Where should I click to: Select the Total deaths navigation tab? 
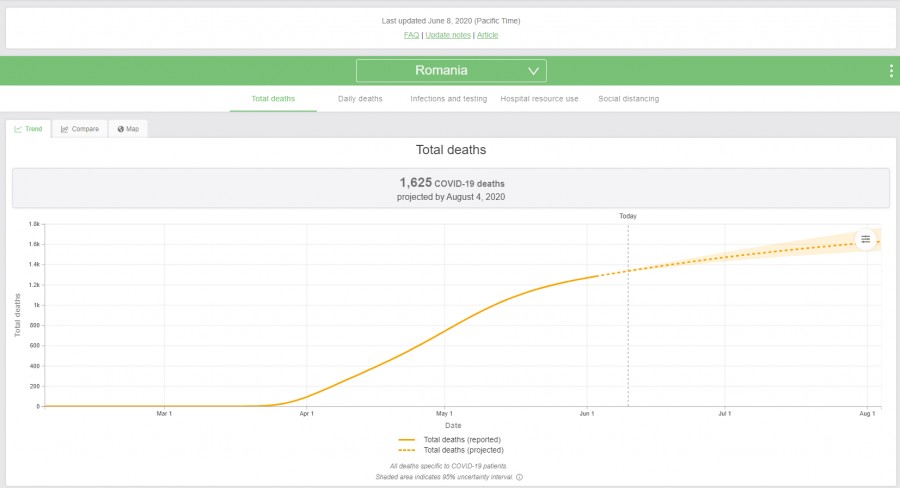click(273, 99)
